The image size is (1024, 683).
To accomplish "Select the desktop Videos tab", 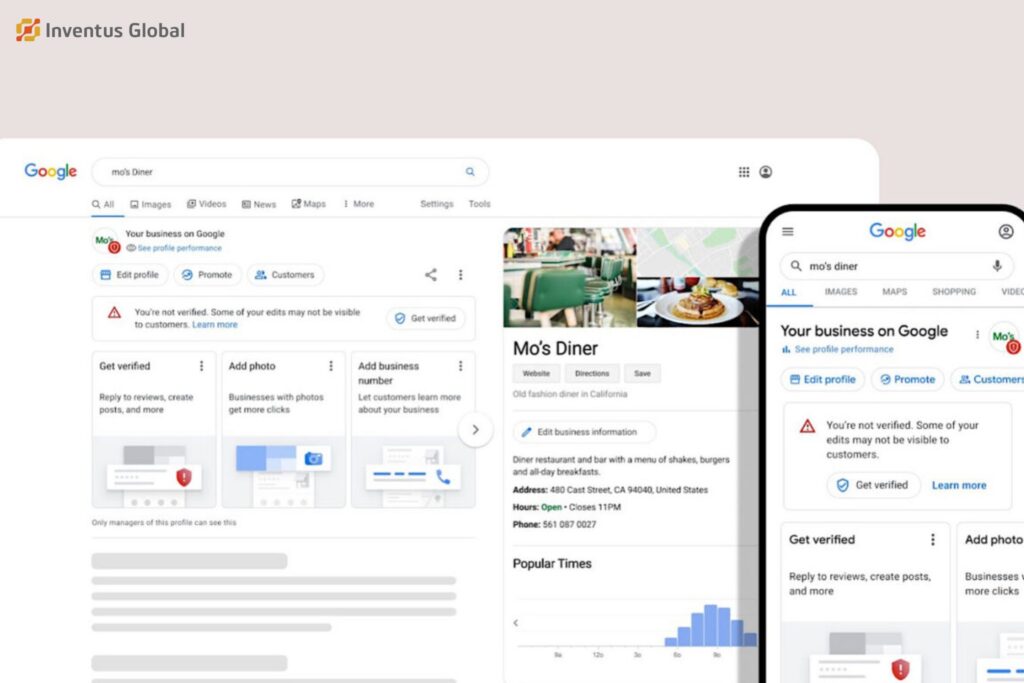I will [x=206, y=204].
